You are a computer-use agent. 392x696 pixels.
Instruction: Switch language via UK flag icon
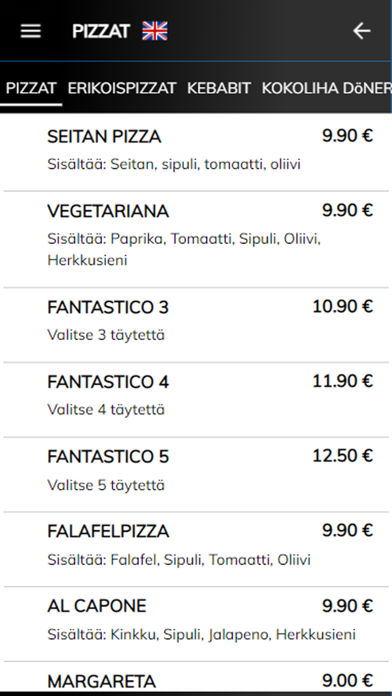coord(155,31)
